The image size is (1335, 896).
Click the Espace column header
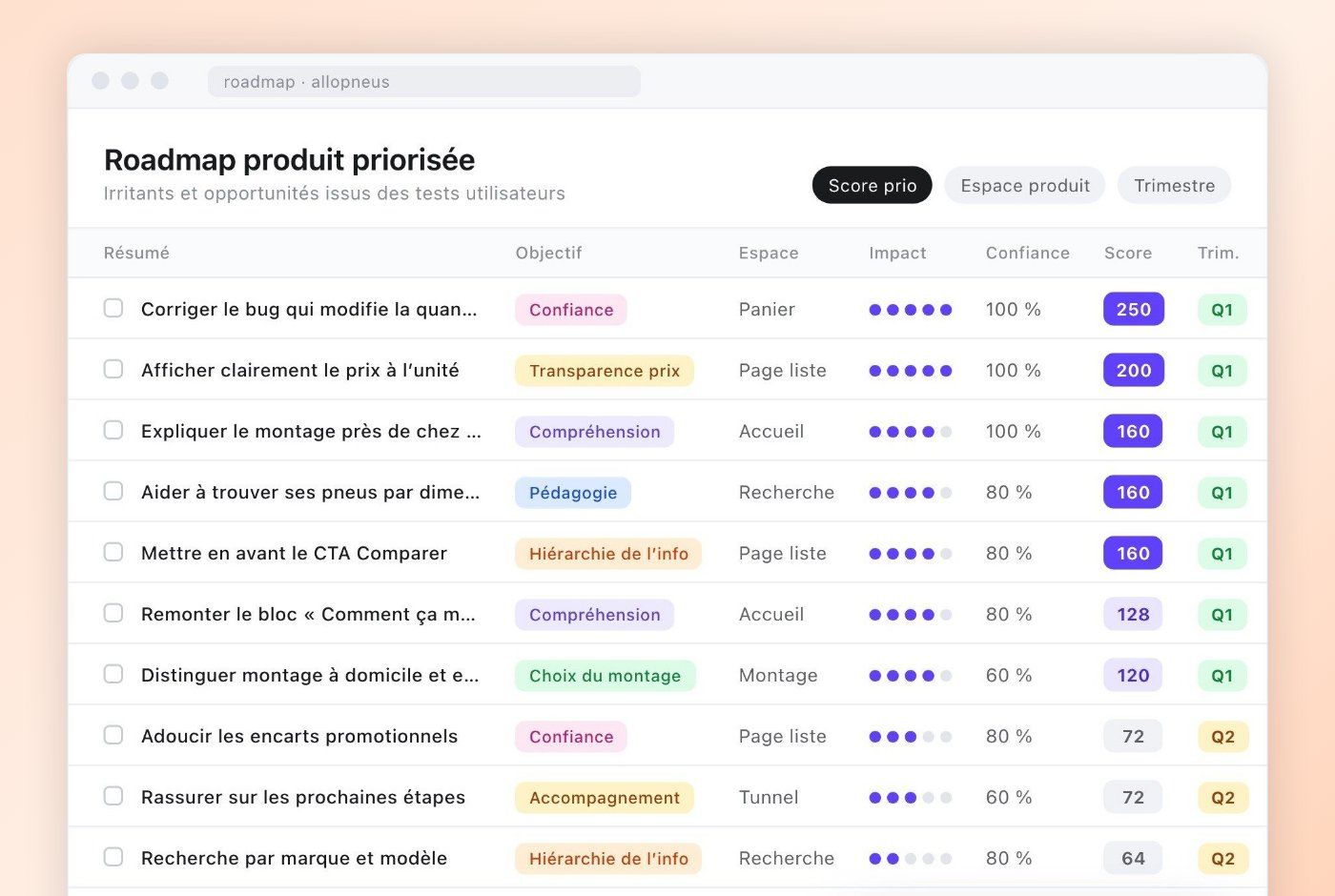(x=769, y=253)
